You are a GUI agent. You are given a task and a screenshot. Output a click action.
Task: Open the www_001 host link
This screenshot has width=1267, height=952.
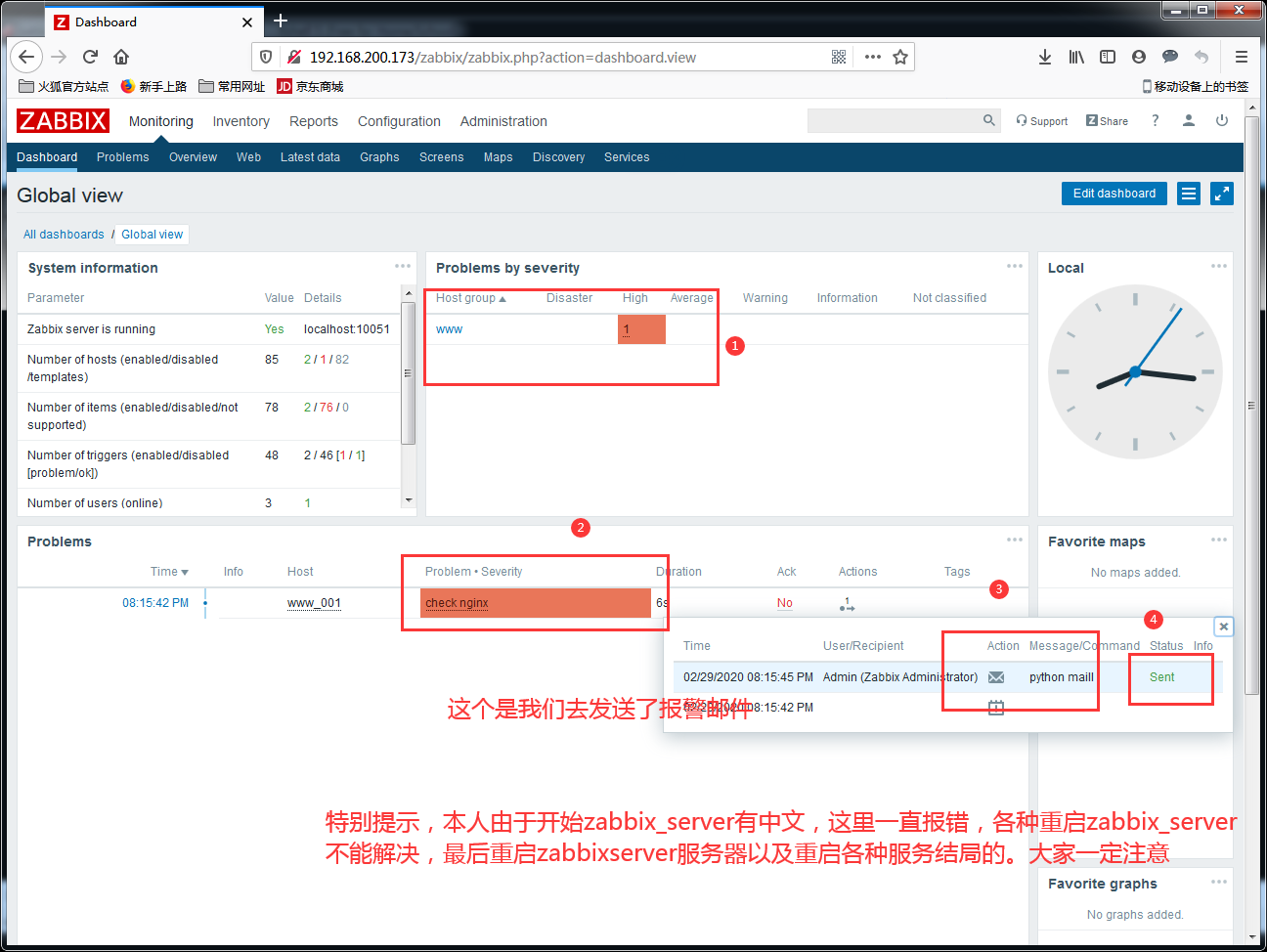tap(314, 603)
